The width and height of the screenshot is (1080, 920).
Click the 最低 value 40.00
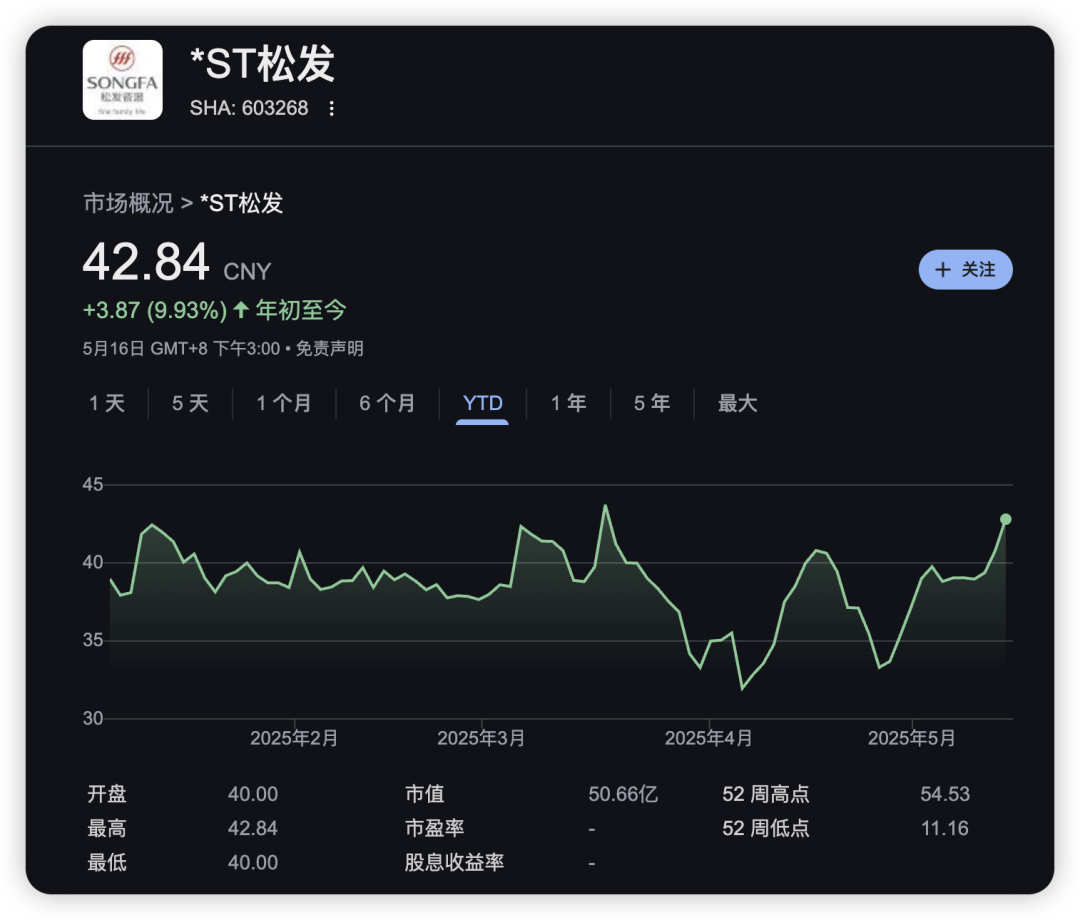coord(253,862)
